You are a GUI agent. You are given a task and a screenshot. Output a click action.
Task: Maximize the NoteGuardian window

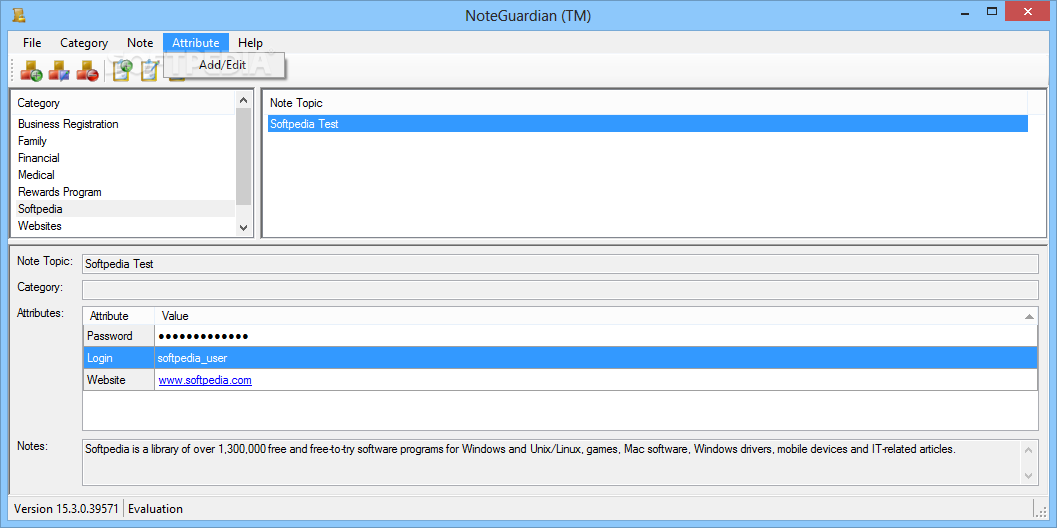991,11
